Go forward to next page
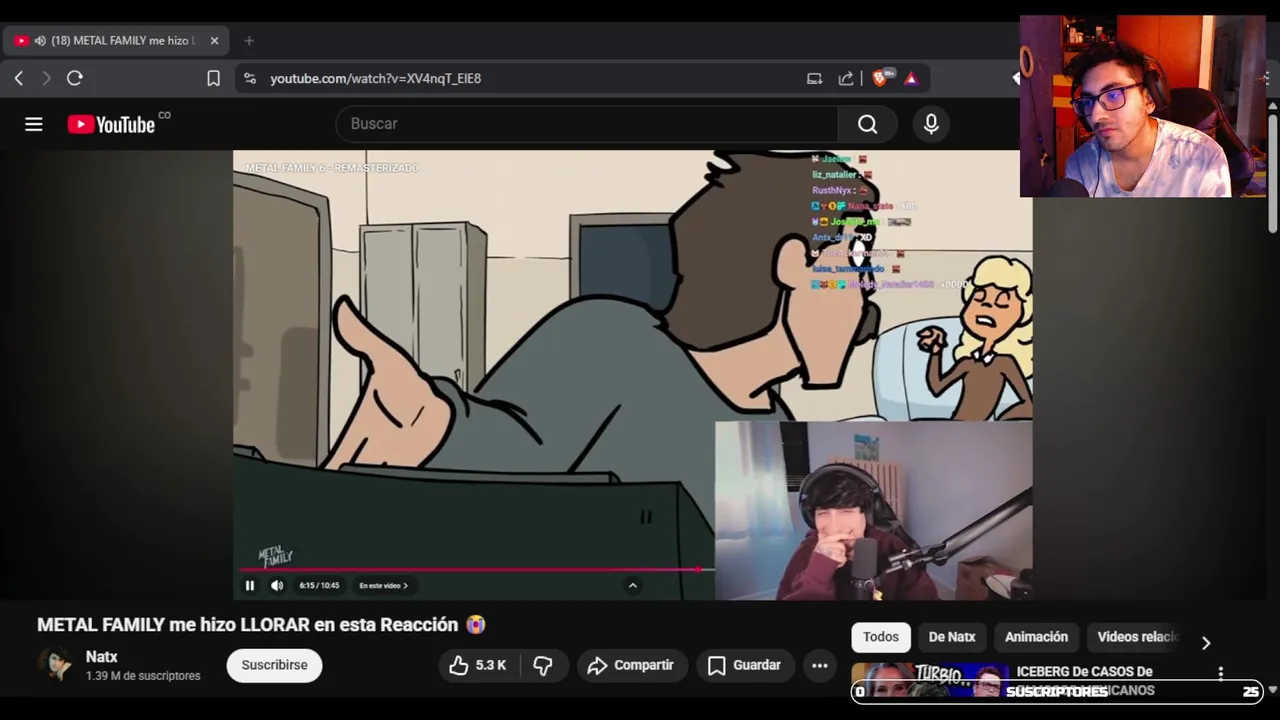1280x720 pixels. tap(46, 78)
